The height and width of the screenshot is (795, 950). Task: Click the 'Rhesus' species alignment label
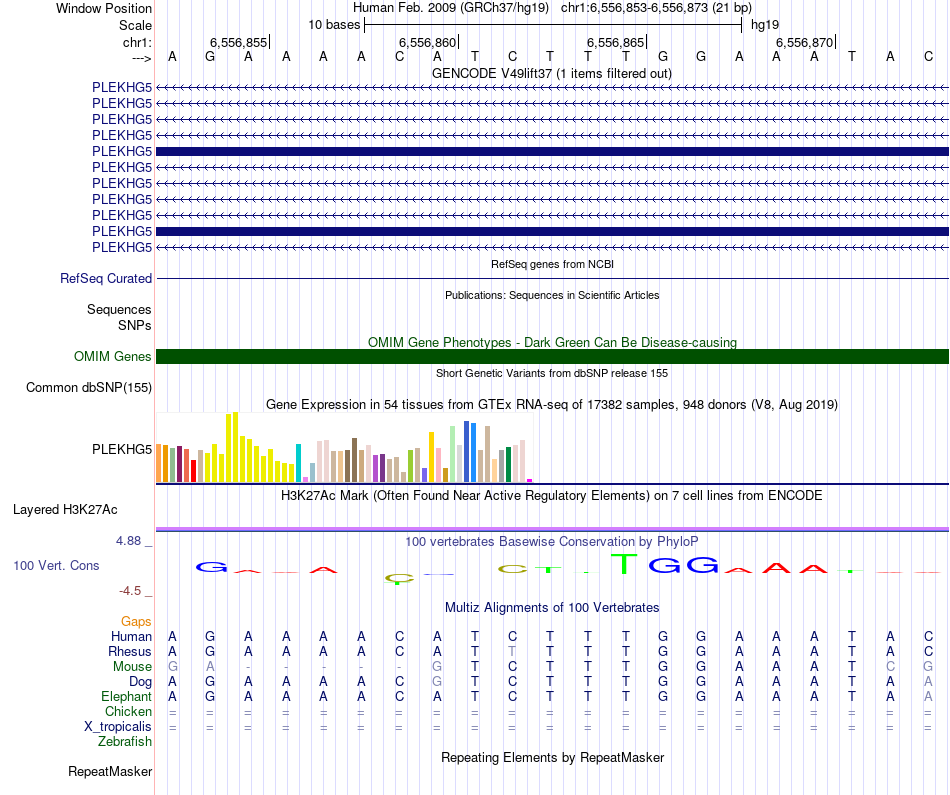[x=130, y=651]
